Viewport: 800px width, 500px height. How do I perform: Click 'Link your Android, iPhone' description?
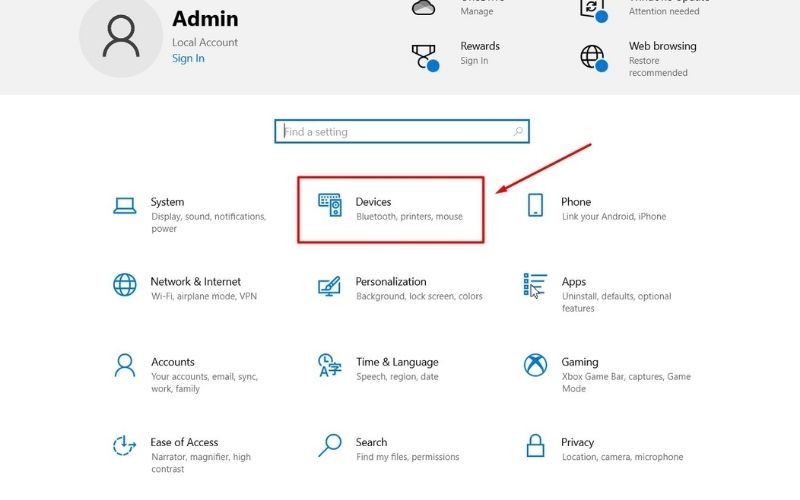tap(614, 217)
